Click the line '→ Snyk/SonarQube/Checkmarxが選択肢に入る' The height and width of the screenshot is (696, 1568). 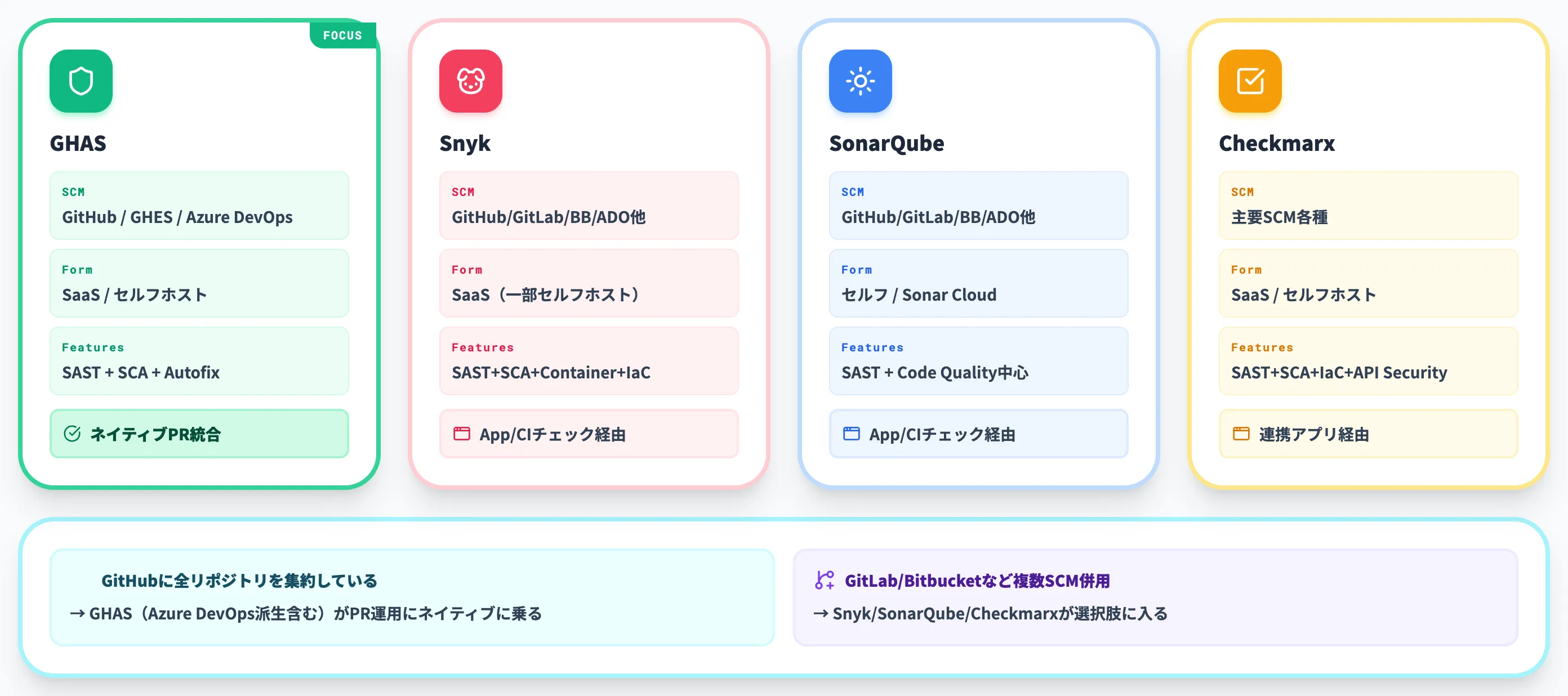tap(990, 613)
